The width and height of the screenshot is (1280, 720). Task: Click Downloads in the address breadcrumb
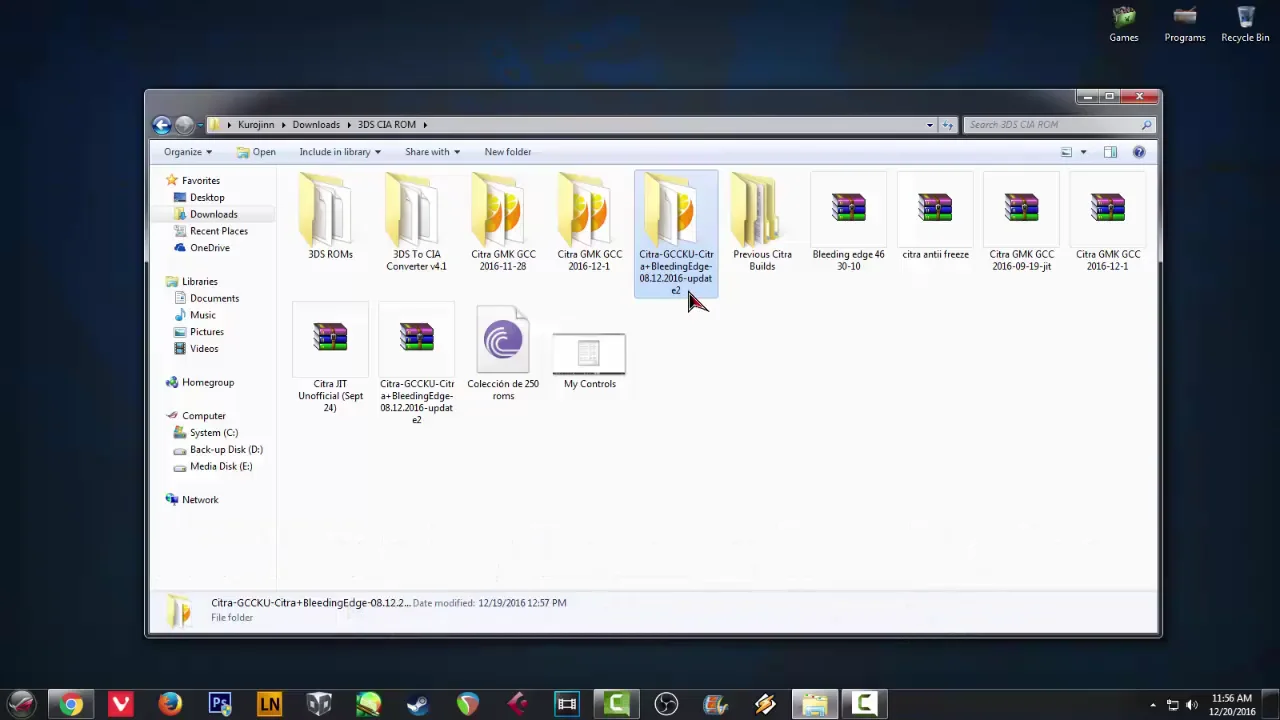[x=316, y=125]
